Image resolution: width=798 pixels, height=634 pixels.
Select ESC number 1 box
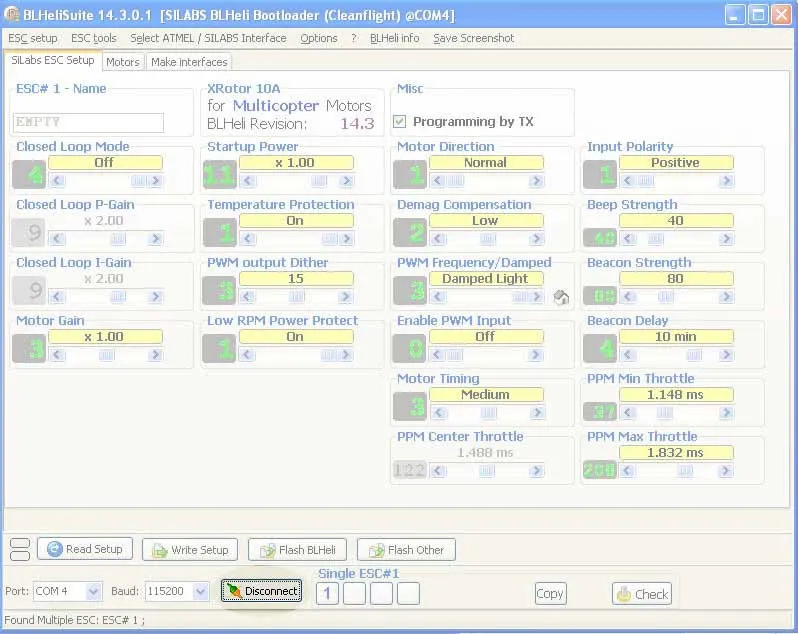coord(327,593)
